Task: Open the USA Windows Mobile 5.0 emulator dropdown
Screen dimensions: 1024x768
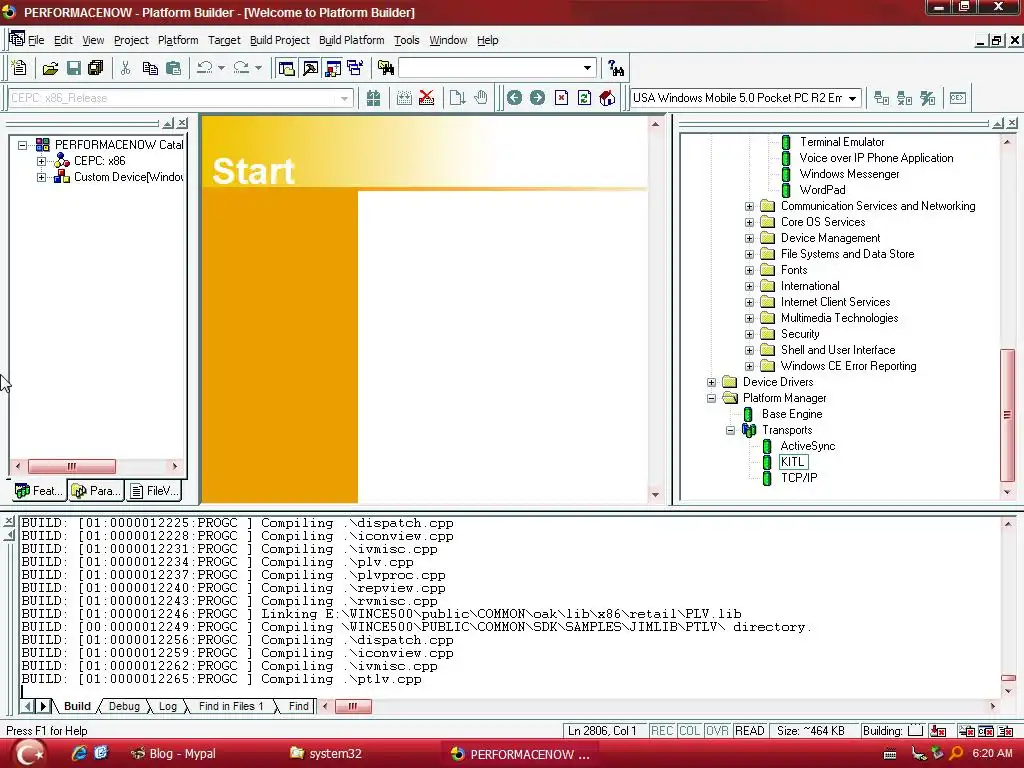Action: (852, 99)
